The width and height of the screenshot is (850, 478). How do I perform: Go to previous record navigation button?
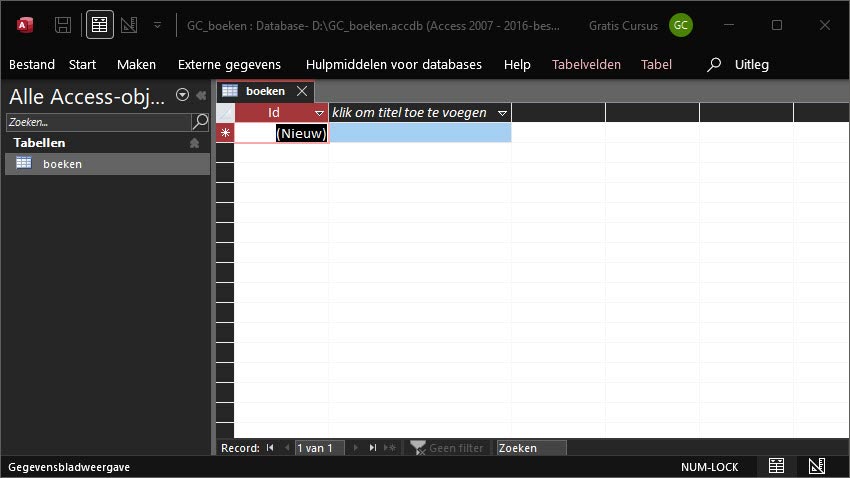(x=287, y=448)
